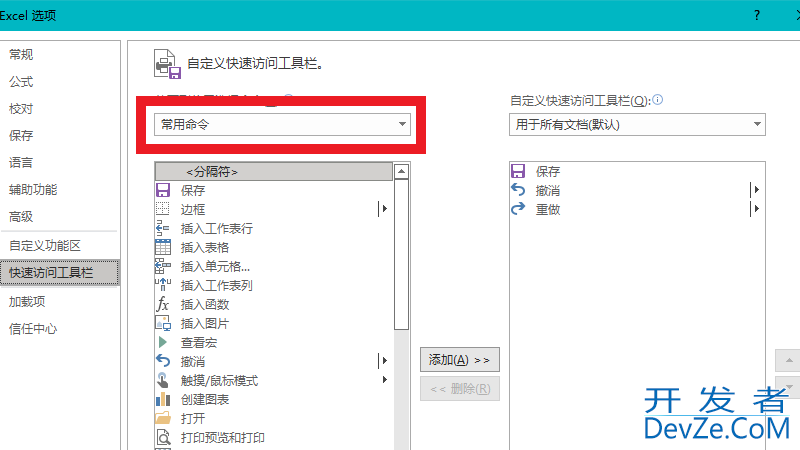Select the Undo (撤消) icon in the commands list
This screenshot has height=450, width=800.
[x=163, y=361]
